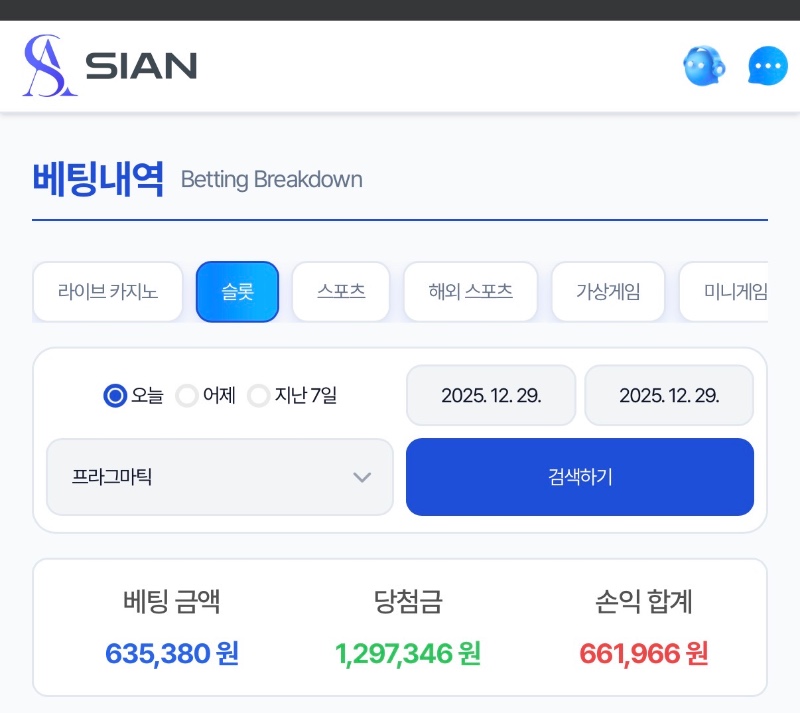Select the 어제 radio button
The image size is (800, 713).
pyautogui.click(x=187, y=395)
